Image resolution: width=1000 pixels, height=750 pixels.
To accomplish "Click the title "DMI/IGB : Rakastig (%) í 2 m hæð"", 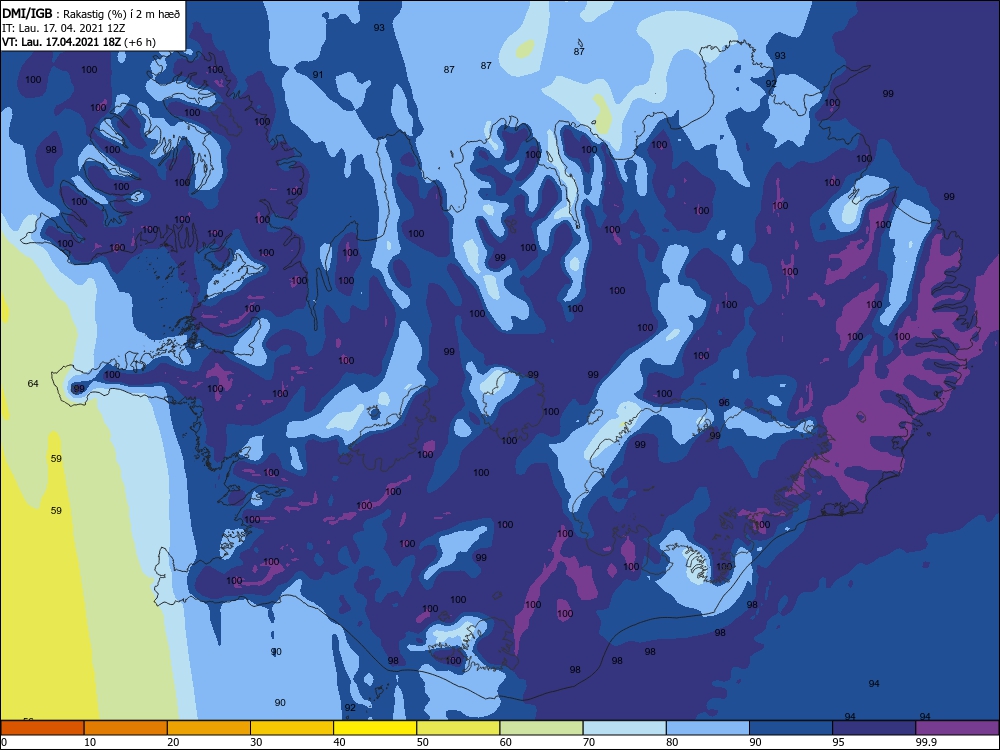I will (91, 14).
